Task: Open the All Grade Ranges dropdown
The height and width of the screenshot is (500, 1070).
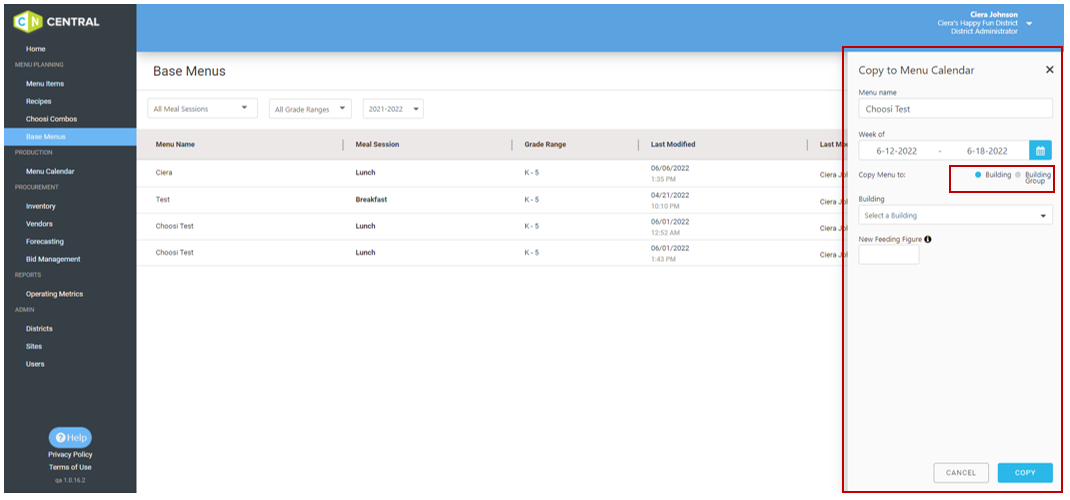Action: [310, 109]
